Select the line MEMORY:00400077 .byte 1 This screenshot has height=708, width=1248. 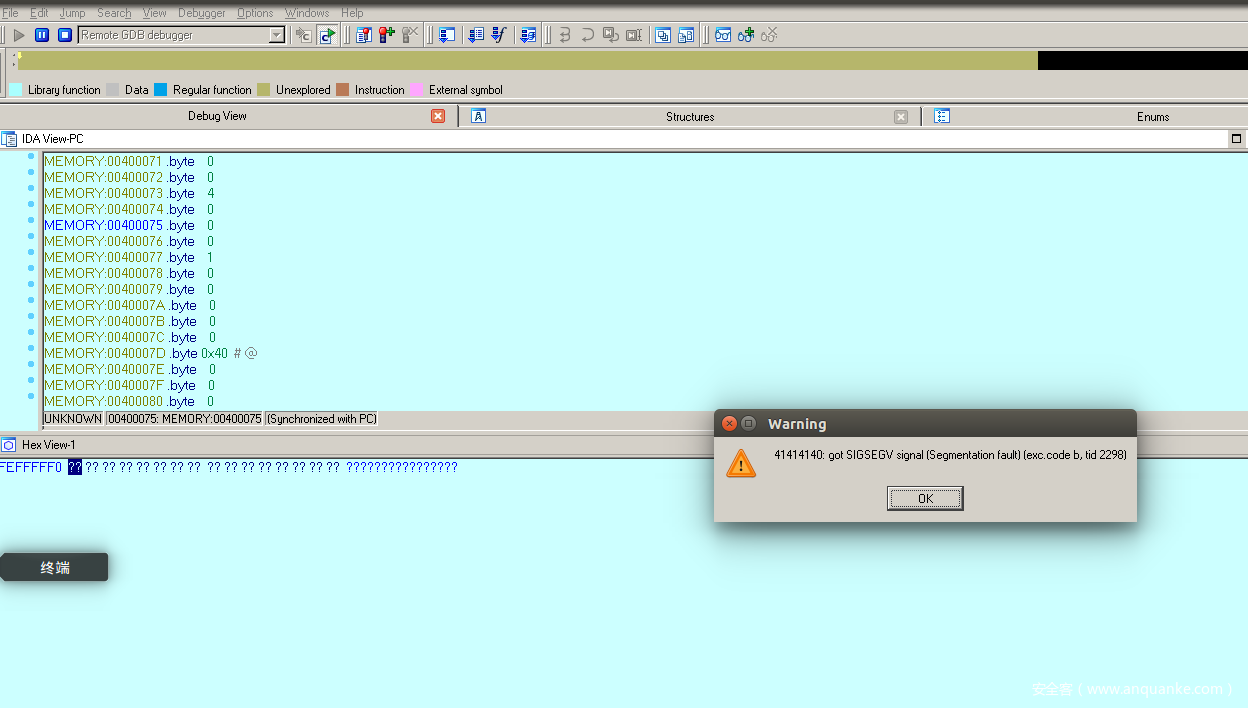point(129,257)
